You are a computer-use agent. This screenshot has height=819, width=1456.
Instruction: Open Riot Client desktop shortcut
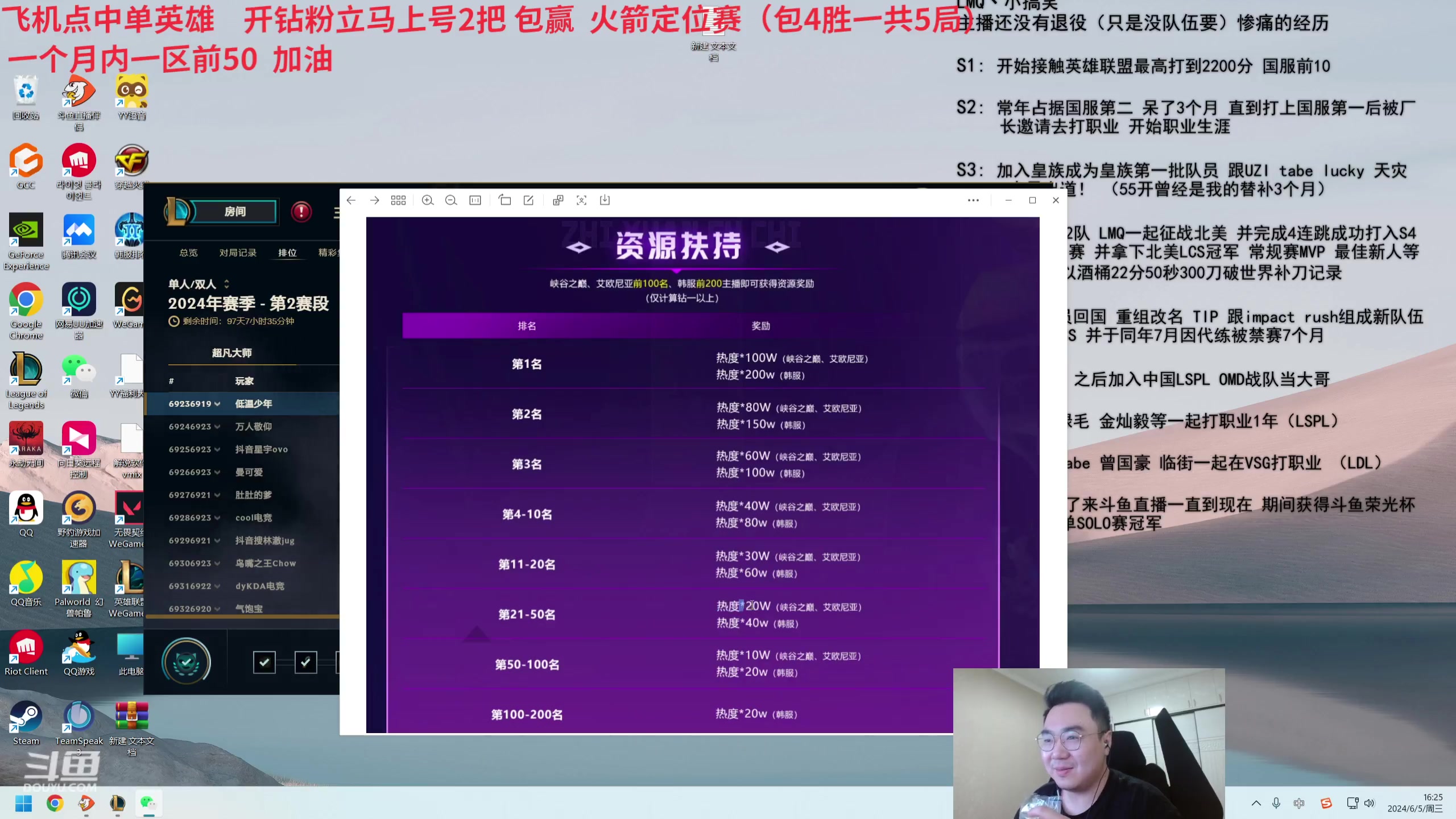[26, 653]
